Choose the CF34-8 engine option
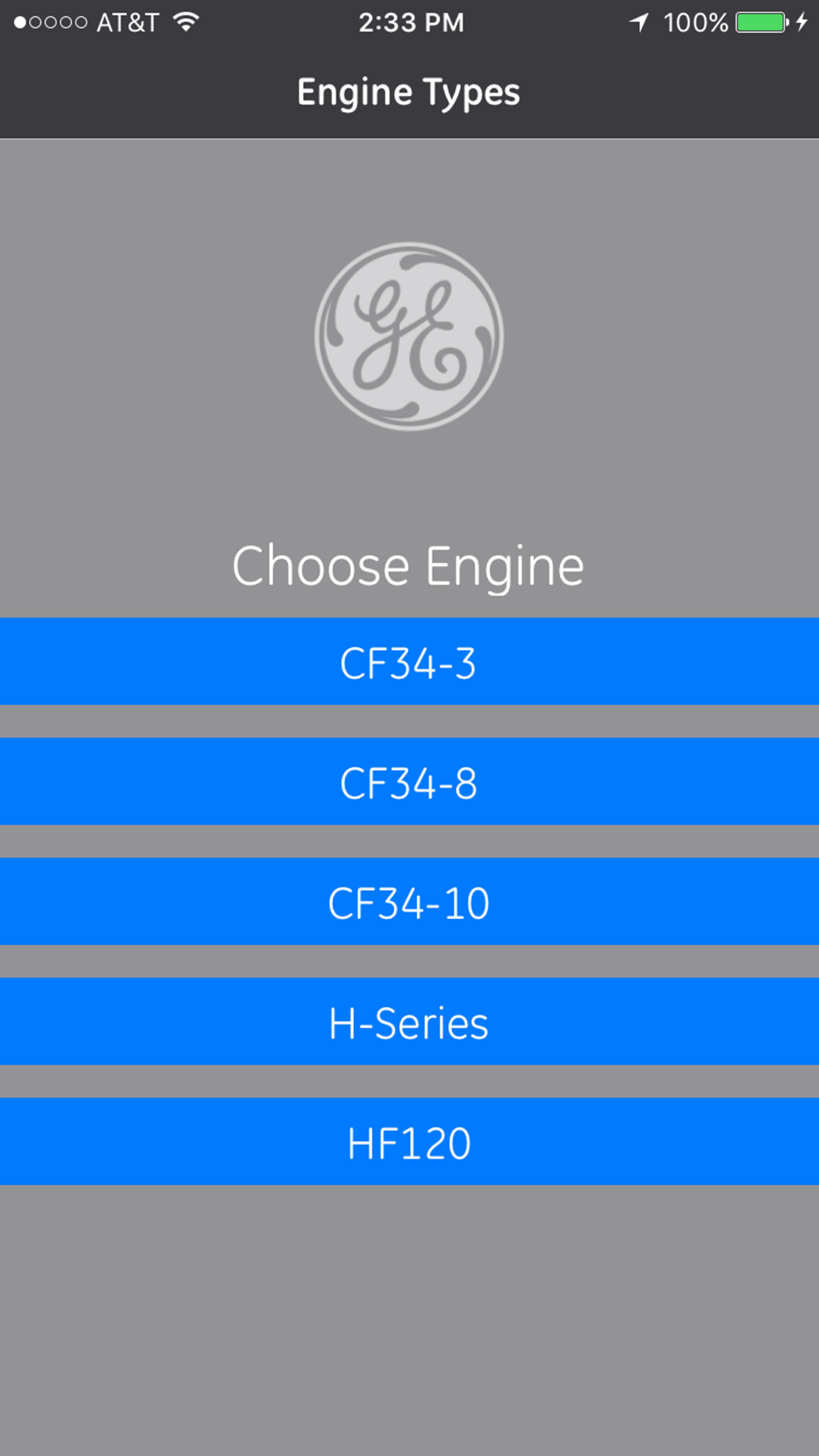Image resolution: width=819 pixels, height=1456 pixels. 409,781
